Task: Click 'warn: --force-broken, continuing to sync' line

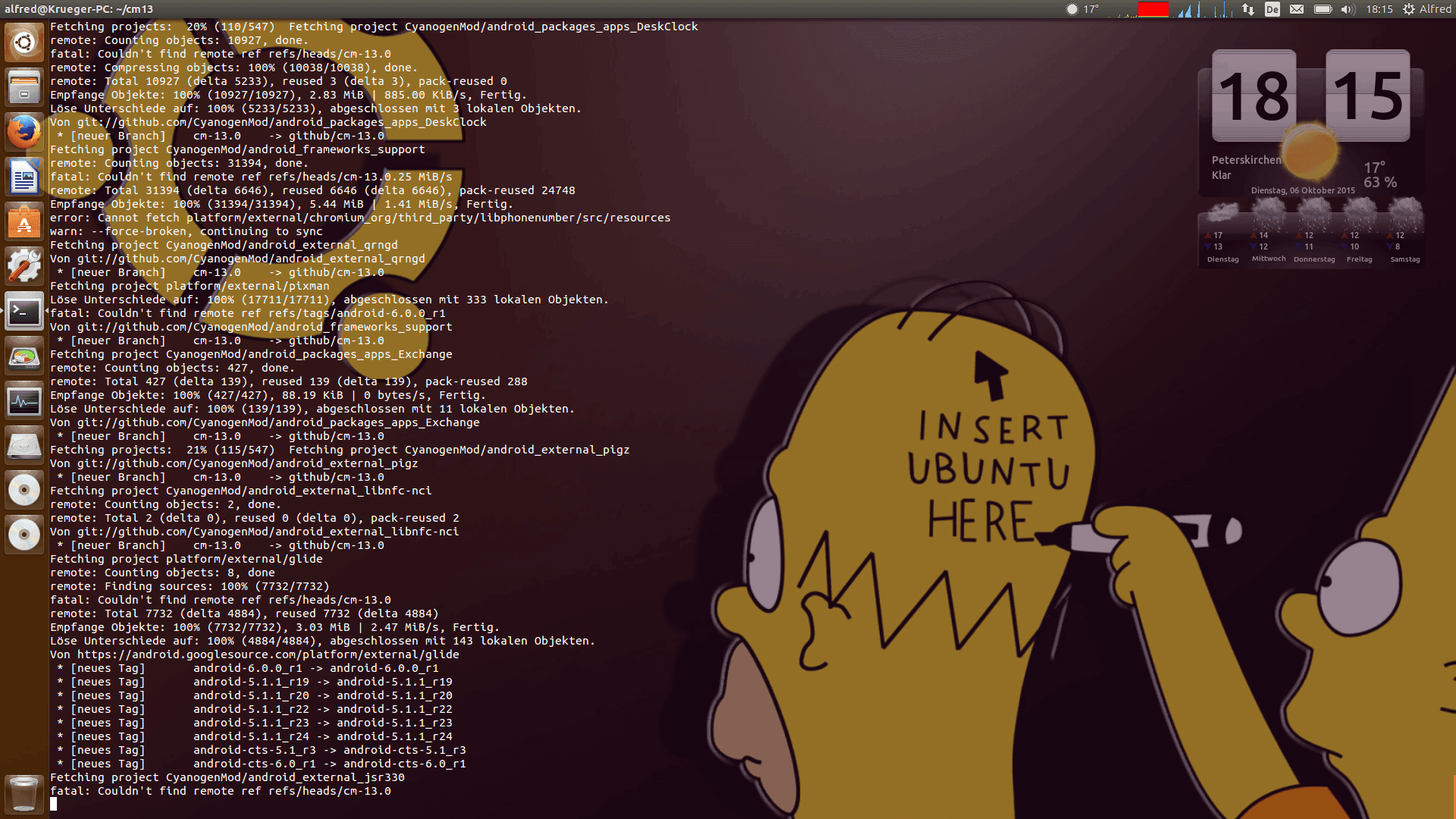Action: tap(187, 231)
